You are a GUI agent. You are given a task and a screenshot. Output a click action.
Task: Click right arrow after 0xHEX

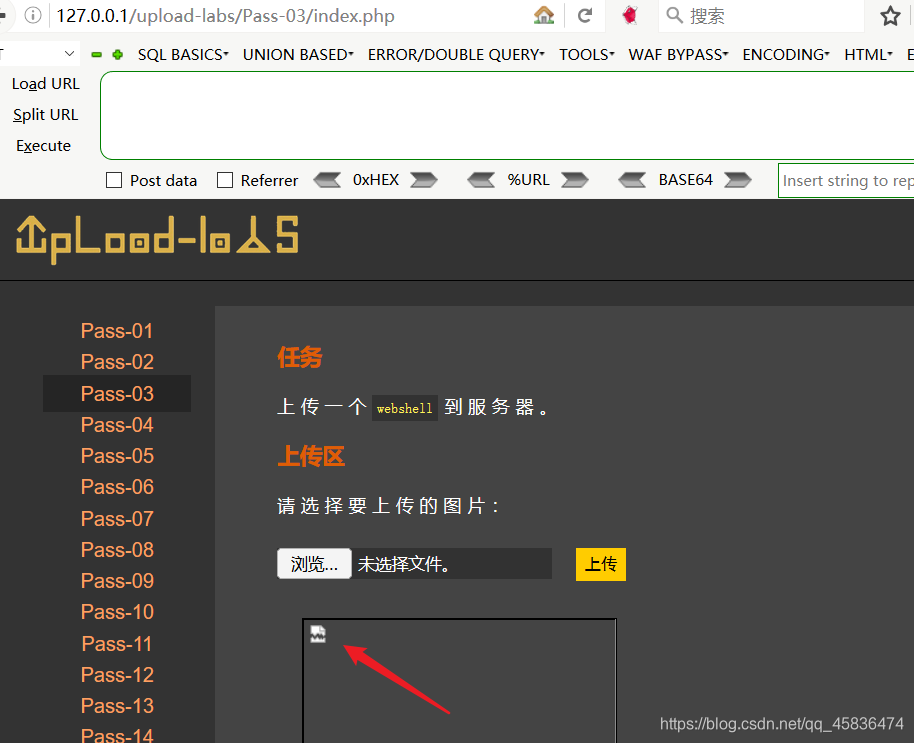424,180
